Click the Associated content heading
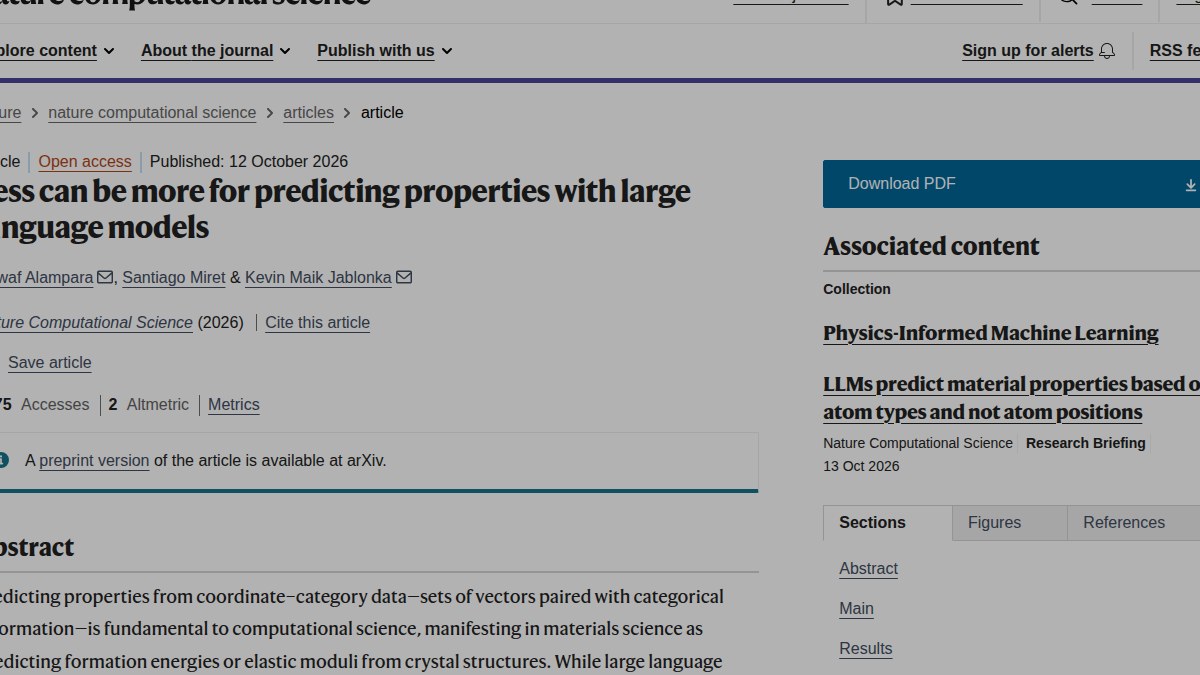Screen dimensions: 1200x675 (x=931, y=246)
